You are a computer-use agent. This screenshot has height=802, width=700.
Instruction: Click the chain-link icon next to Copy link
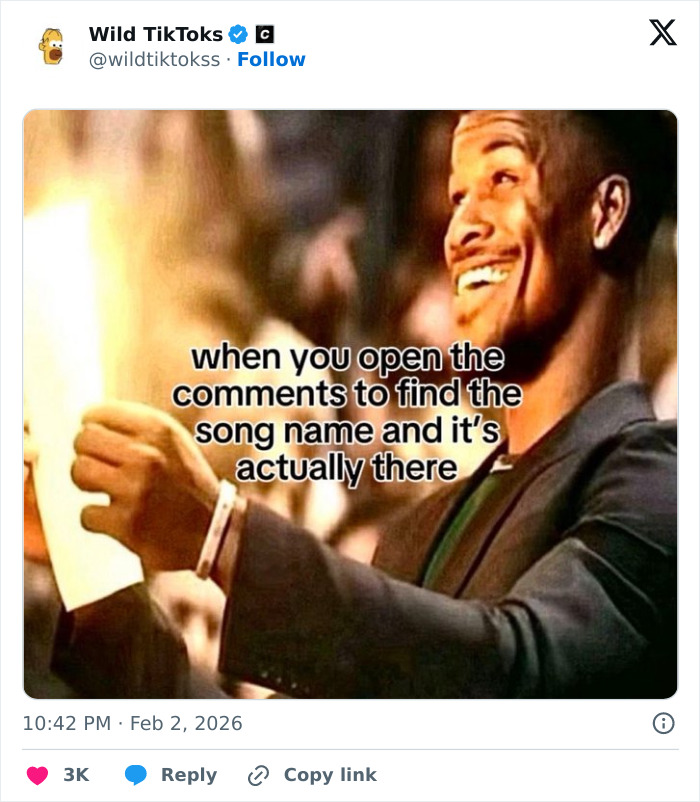point(258,774)
